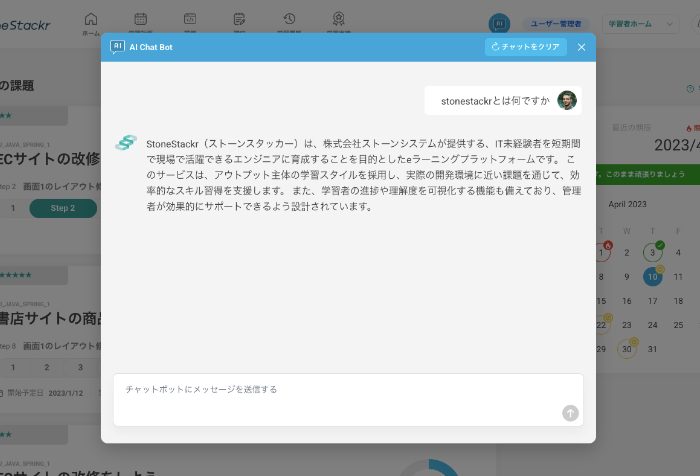Click the StoneStackr logo in header

(25, 25)
